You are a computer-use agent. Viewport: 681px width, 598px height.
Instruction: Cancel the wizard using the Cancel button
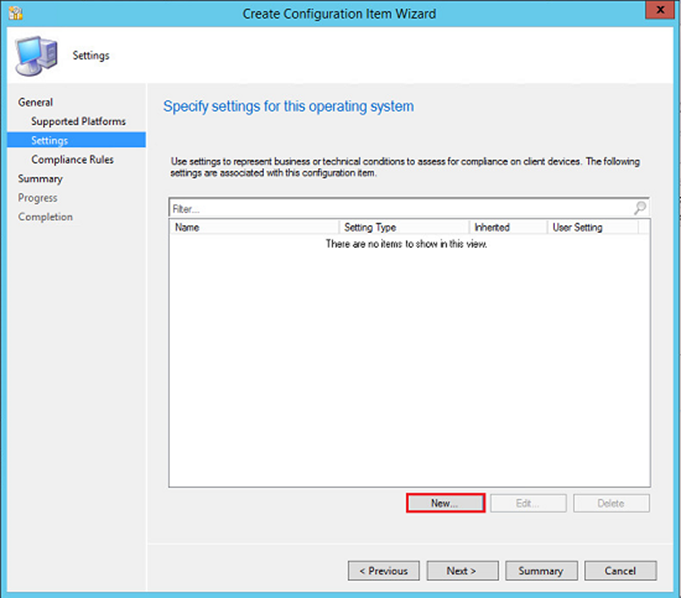(x=620, y=571)
